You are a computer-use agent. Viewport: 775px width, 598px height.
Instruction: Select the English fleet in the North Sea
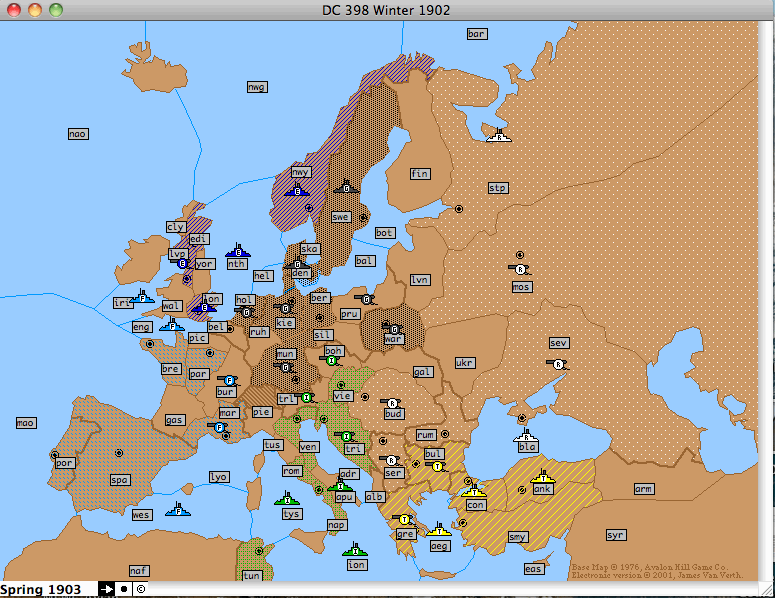238,251
